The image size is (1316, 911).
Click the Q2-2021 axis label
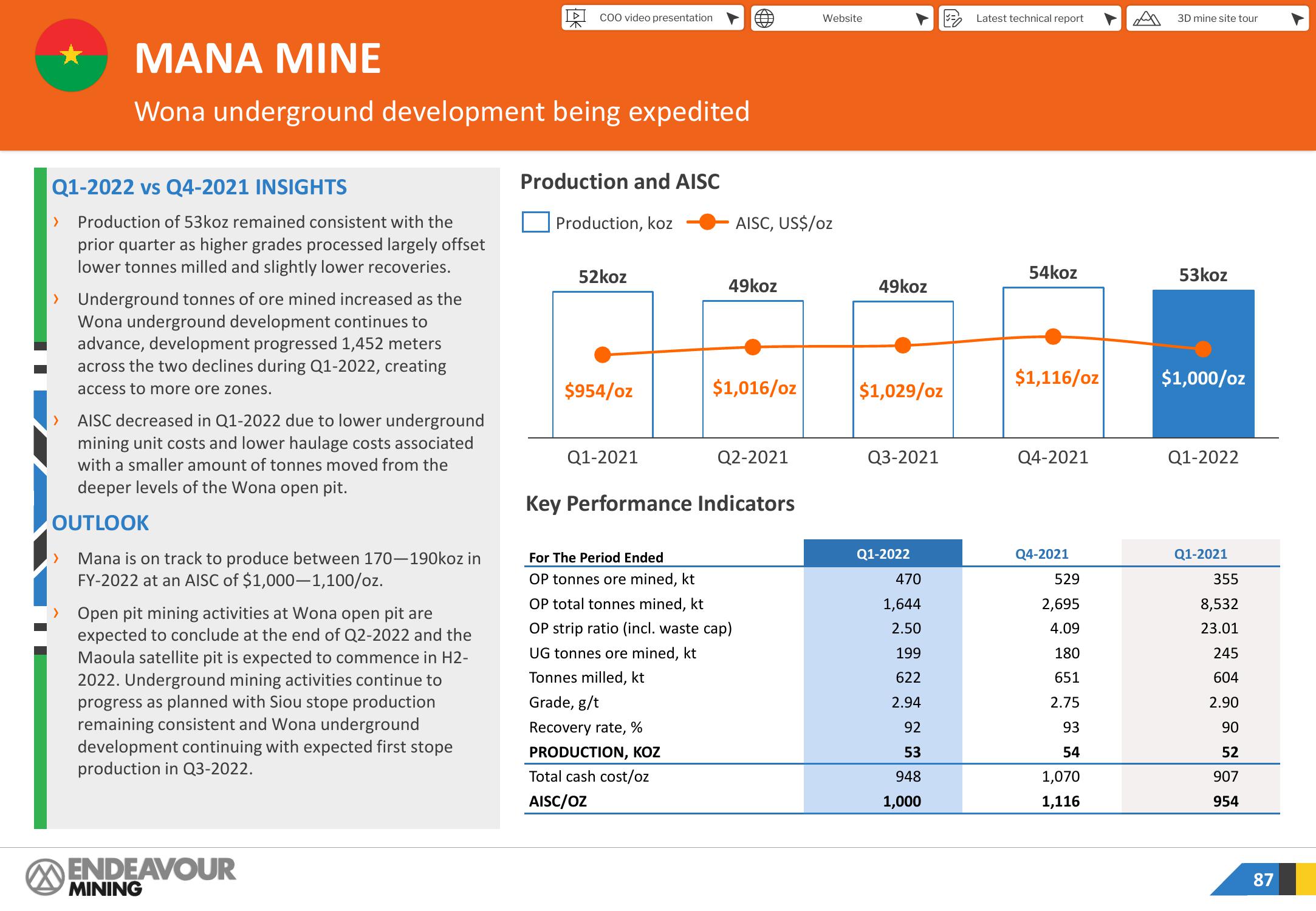753,457
